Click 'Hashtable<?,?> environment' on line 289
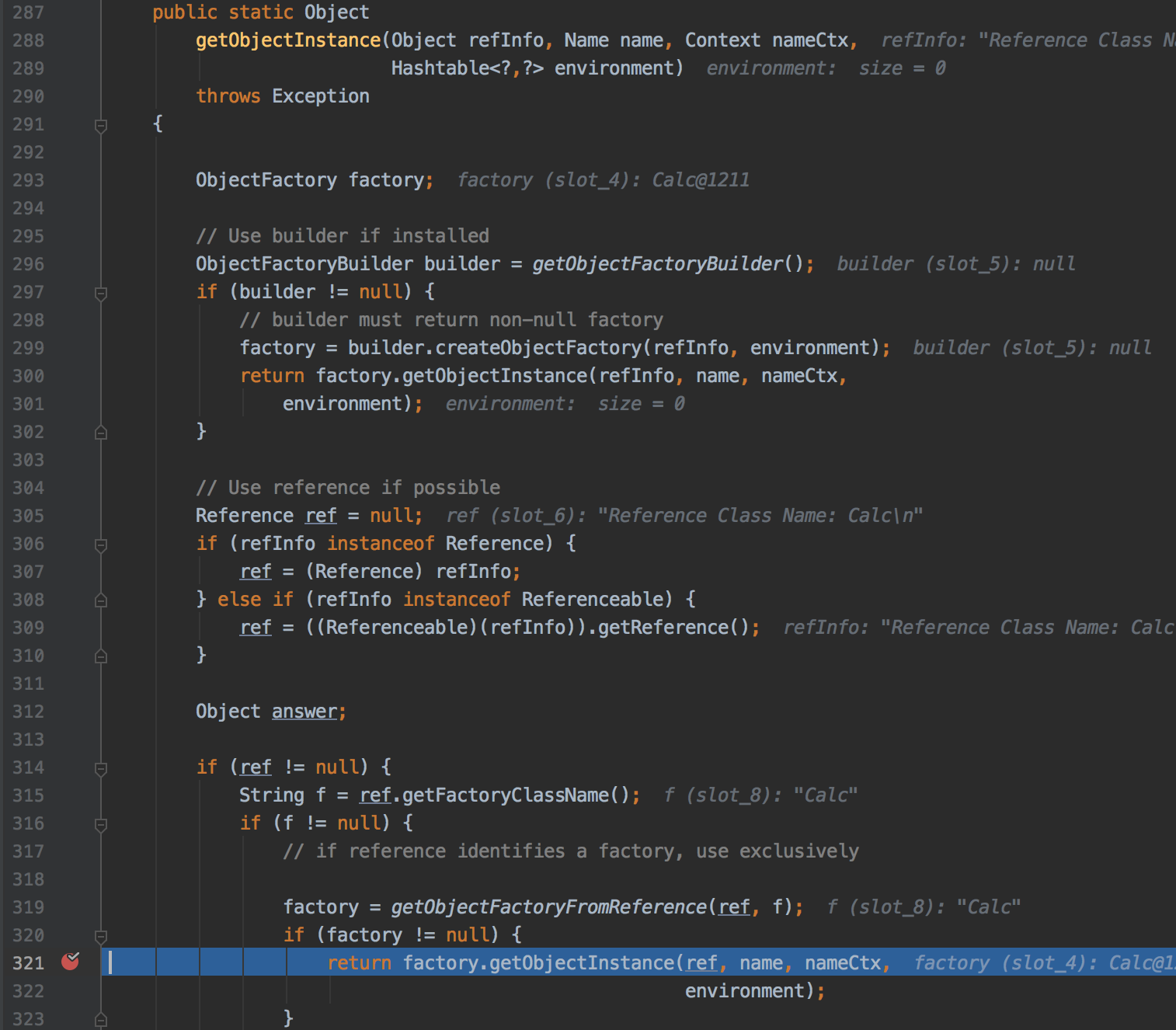1176x1030 pixels. point(532,68)
